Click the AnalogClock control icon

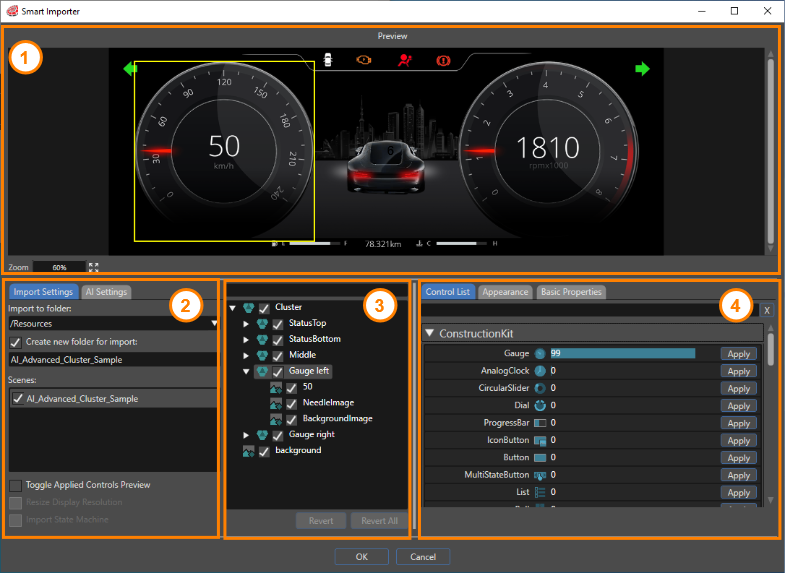point(540,371)
